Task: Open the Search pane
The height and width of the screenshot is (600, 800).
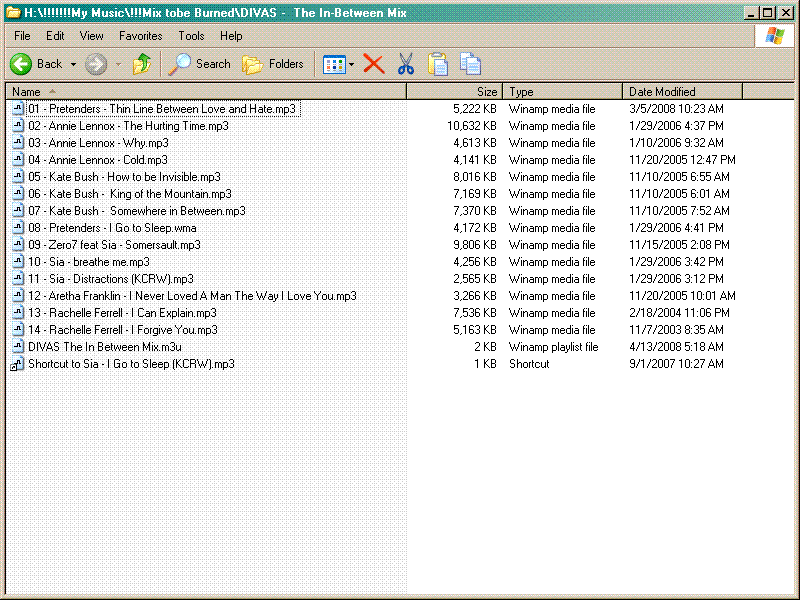Action: point(199,64)
